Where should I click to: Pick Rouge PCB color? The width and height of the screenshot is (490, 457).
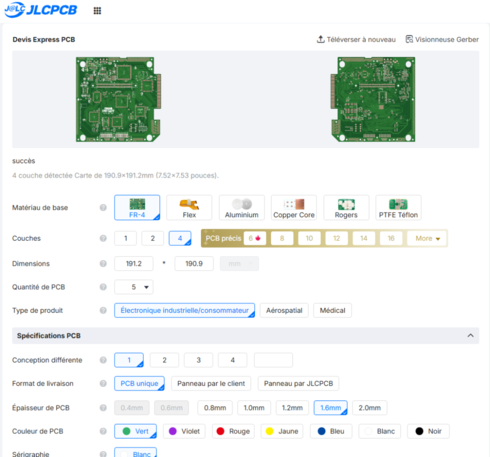tap(233, 431)
